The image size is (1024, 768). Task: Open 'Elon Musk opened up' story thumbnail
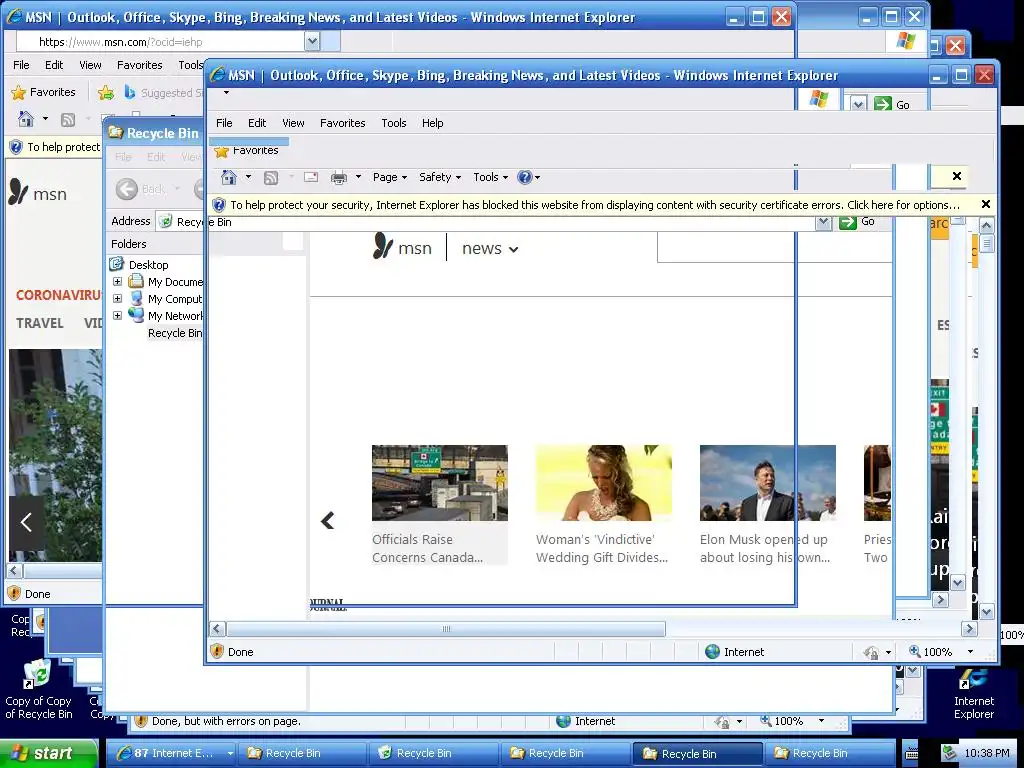pyautogui.click(x=767, y=483)
